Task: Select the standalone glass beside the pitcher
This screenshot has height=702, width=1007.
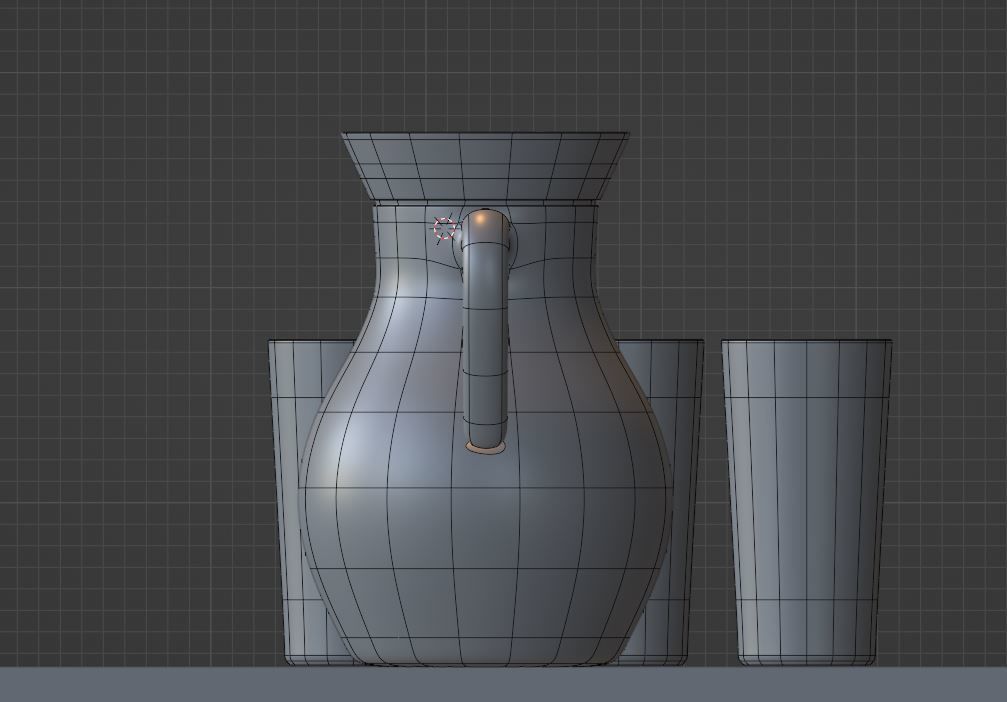Action: point(807,503)
